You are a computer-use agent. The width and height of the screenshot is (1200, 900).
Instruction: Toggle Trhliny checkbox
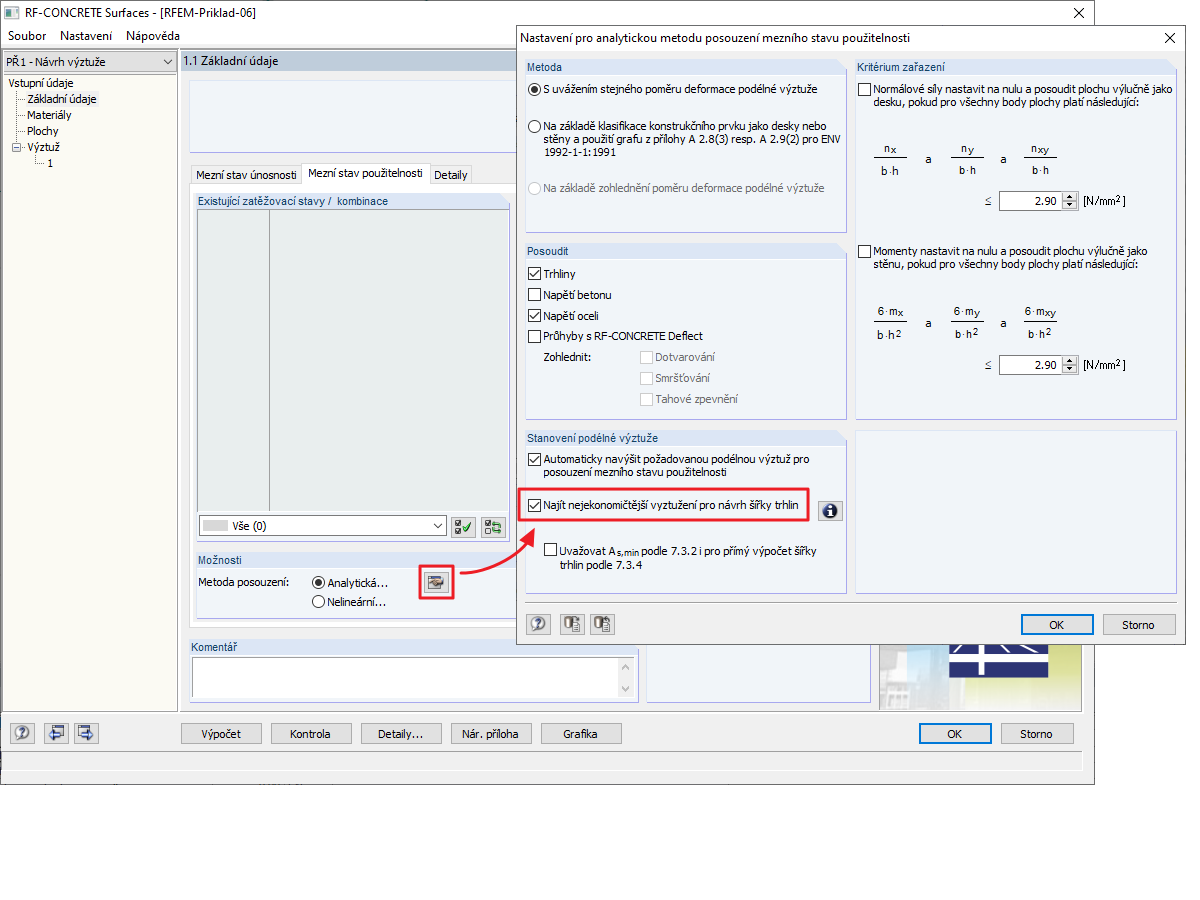point(535,274)
